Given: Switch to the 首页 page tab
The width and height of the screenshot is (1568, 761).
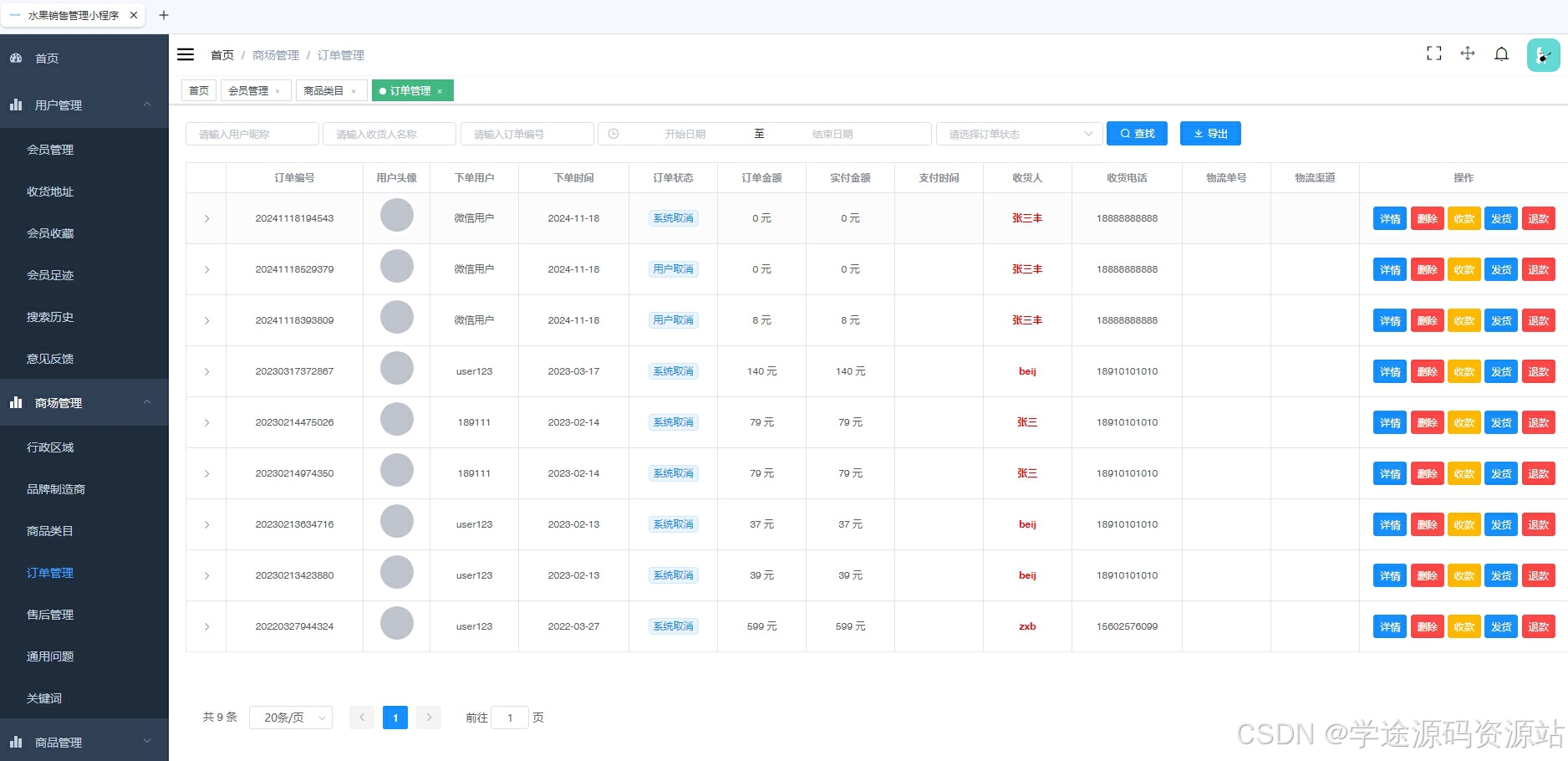Looking at the screenshot, I should click(x=199, y=90).
